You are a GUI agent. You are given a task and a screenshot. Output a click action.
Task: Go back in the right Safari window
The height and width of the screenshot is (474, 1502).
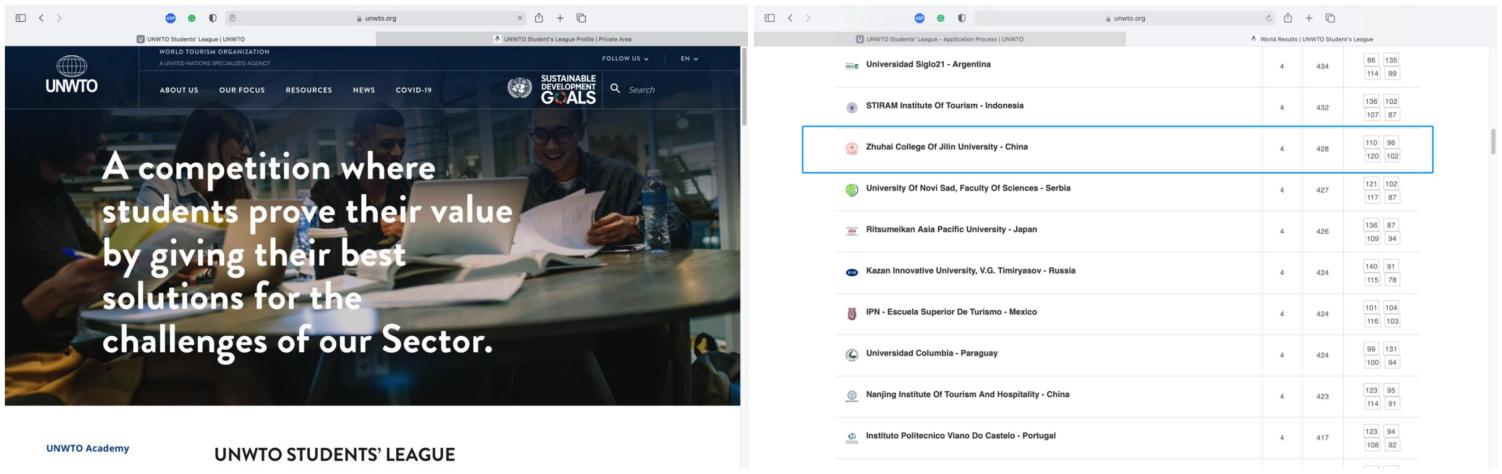[791, 18]
